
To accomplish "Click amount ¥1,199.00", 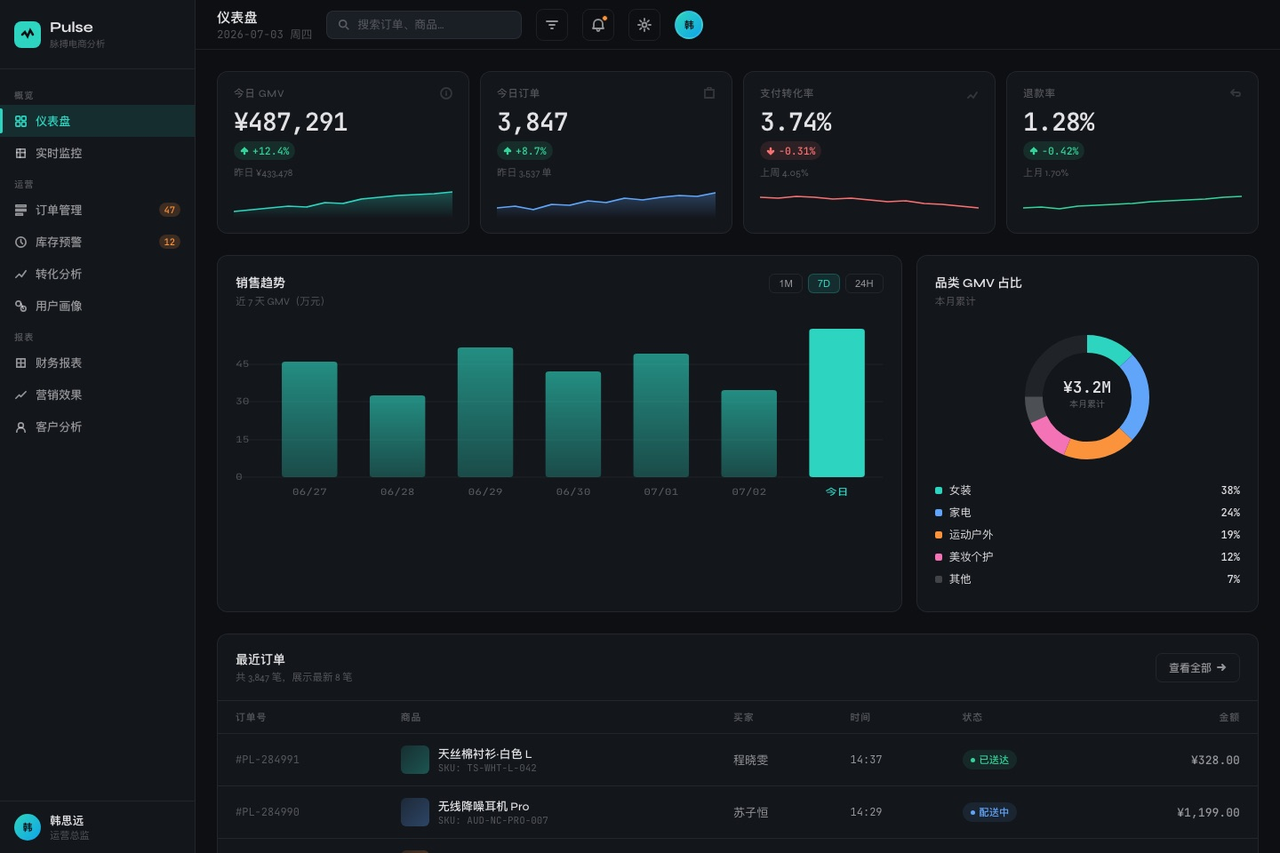I will [1208, 813].
